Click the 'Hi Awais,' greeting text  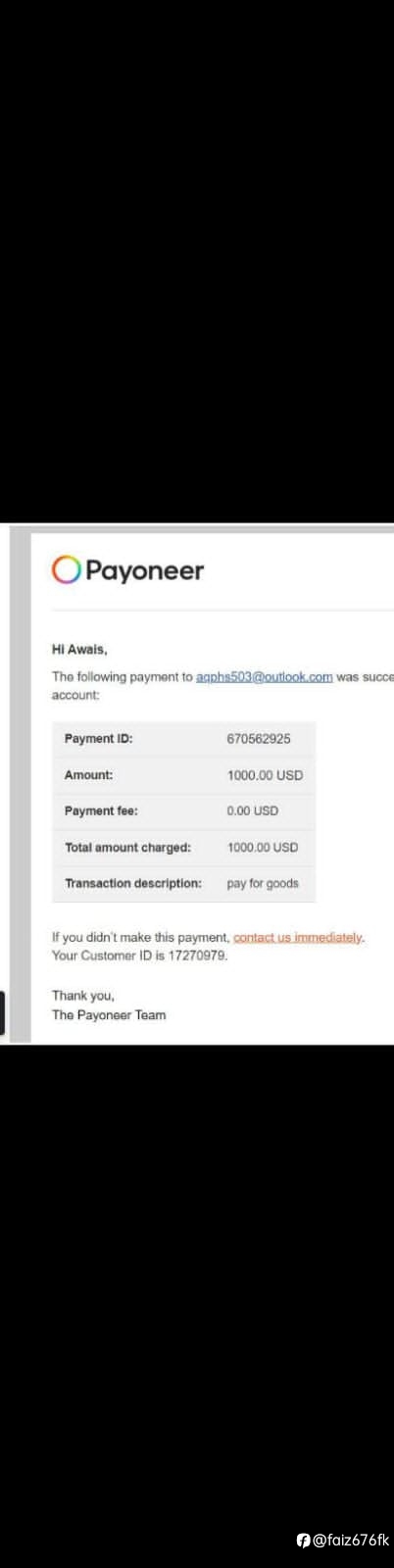click(79, 649)
